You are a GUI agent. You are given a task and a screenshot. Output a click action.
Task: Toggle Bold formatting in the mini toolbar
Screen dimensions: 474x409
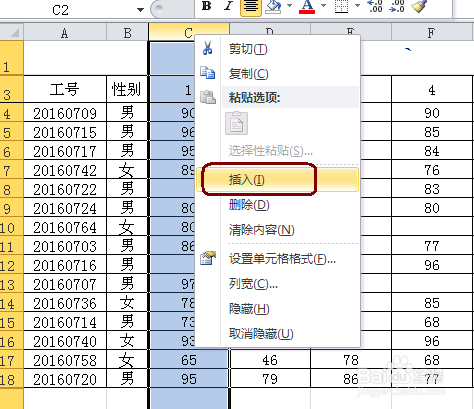(x=207, y=6)
